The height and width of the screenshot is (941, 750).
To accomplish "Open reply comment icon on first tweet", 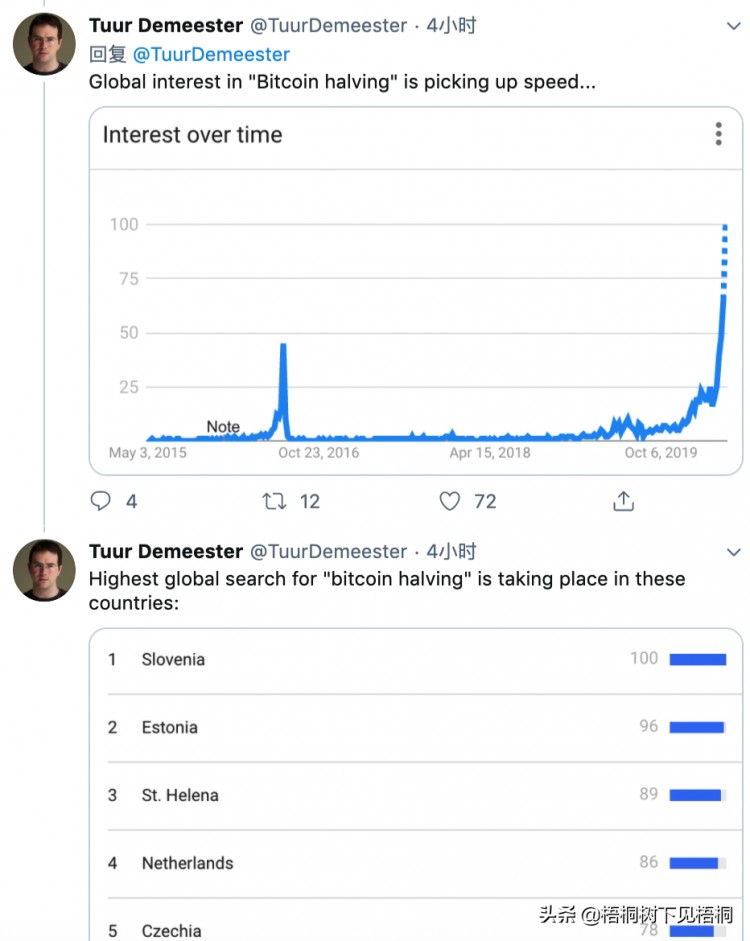I will (100, 501).
